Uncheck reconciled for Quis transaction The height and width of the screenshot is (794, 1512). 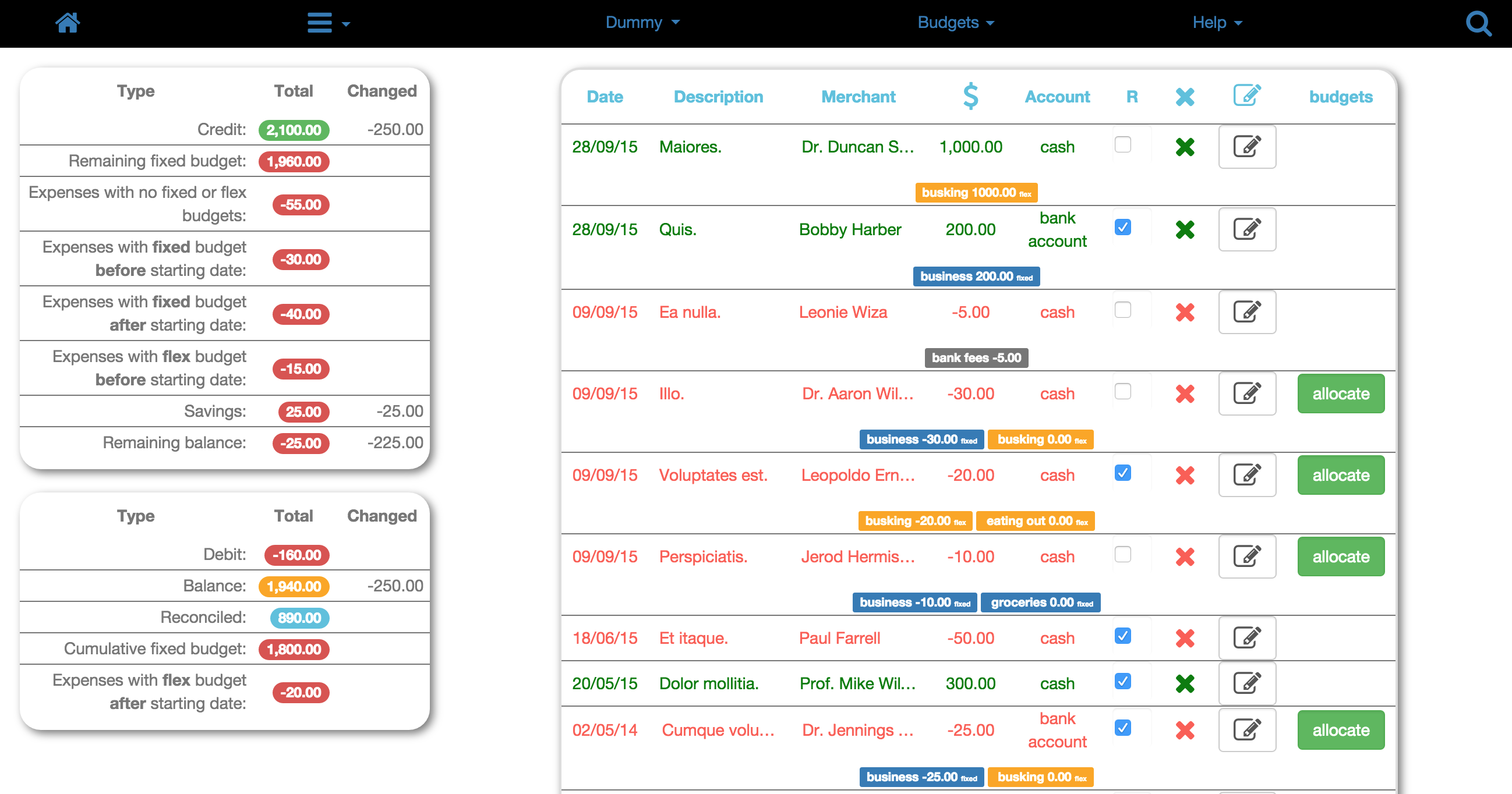click(1122, 227)
